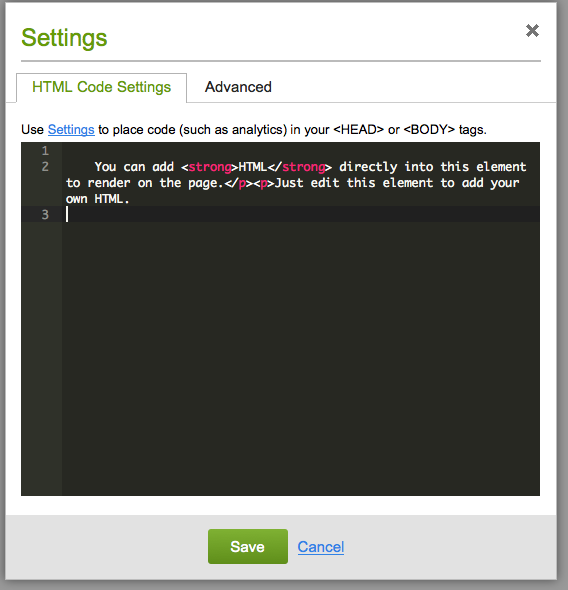568x590 pixels.
Task: Click the green Save button
Action: pyautogui.click(x=248, y=546)
